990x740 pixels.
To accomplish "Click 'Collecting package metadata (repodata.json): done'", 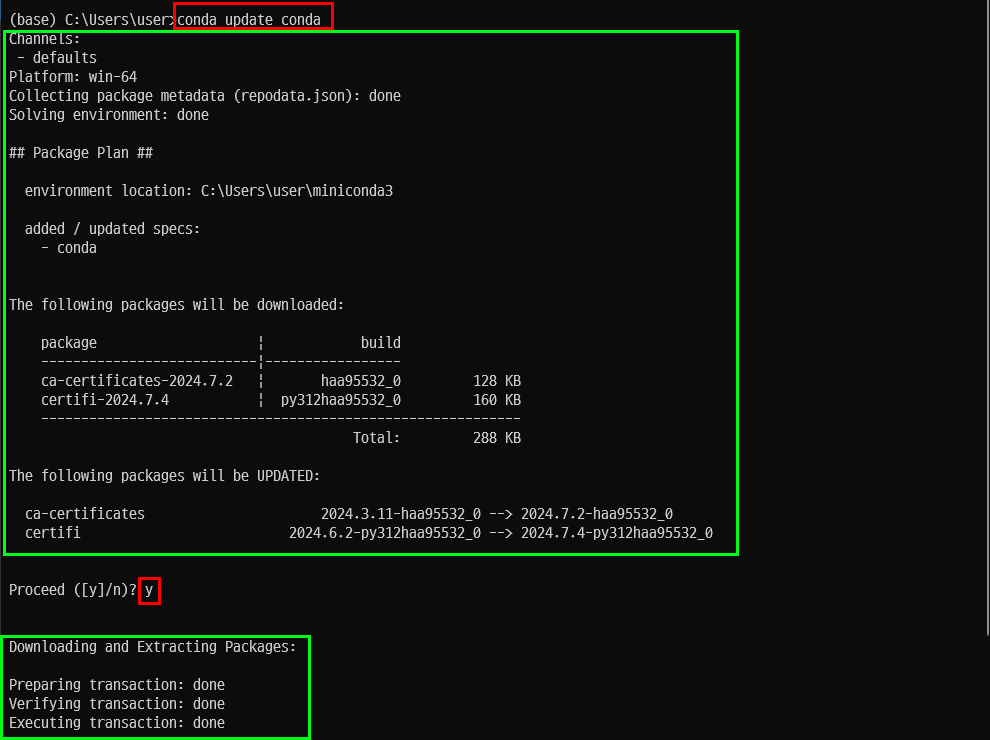I will 205,96.
